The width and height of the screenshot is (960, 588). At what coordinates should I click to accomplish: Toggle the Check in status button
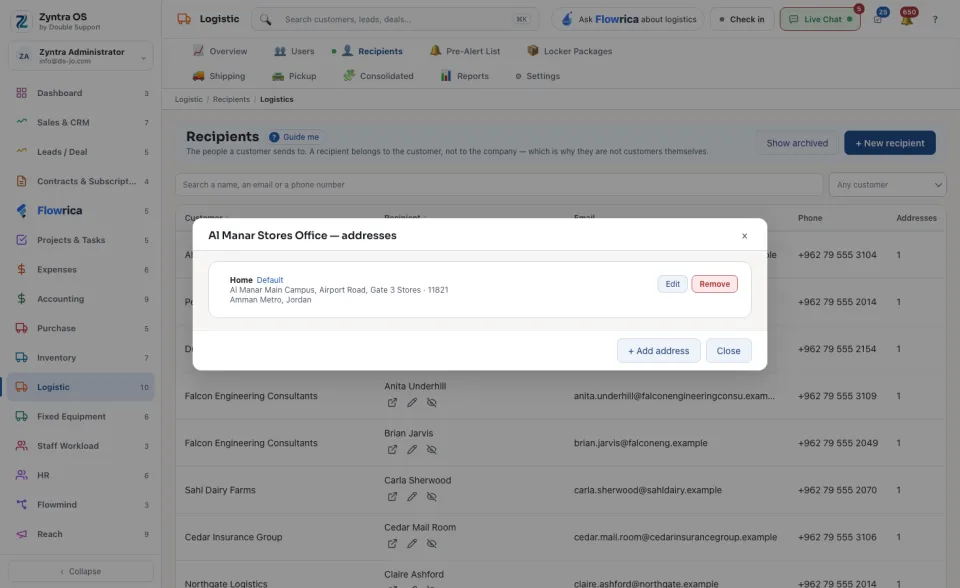(742, 20)
